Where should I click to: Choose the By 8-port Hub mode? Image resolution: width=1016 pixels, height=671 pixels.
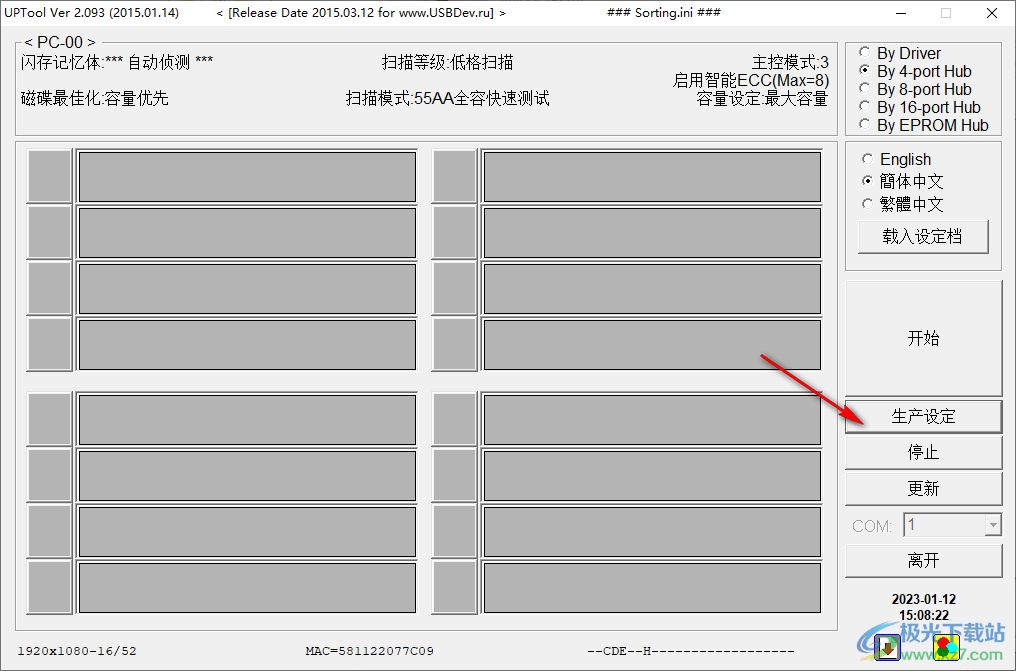pos(916,89)
